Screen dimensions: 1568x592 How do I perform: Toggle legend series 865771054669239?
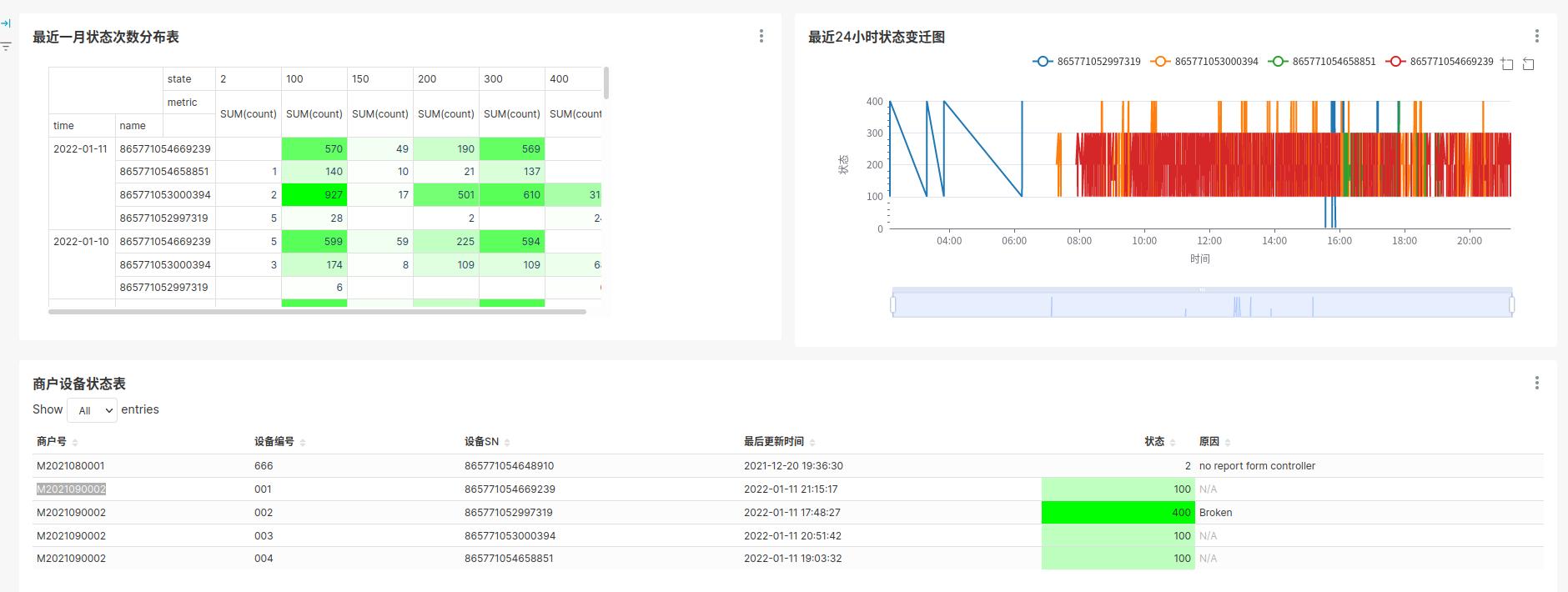pyautogui.click(x=1440, y=62)
